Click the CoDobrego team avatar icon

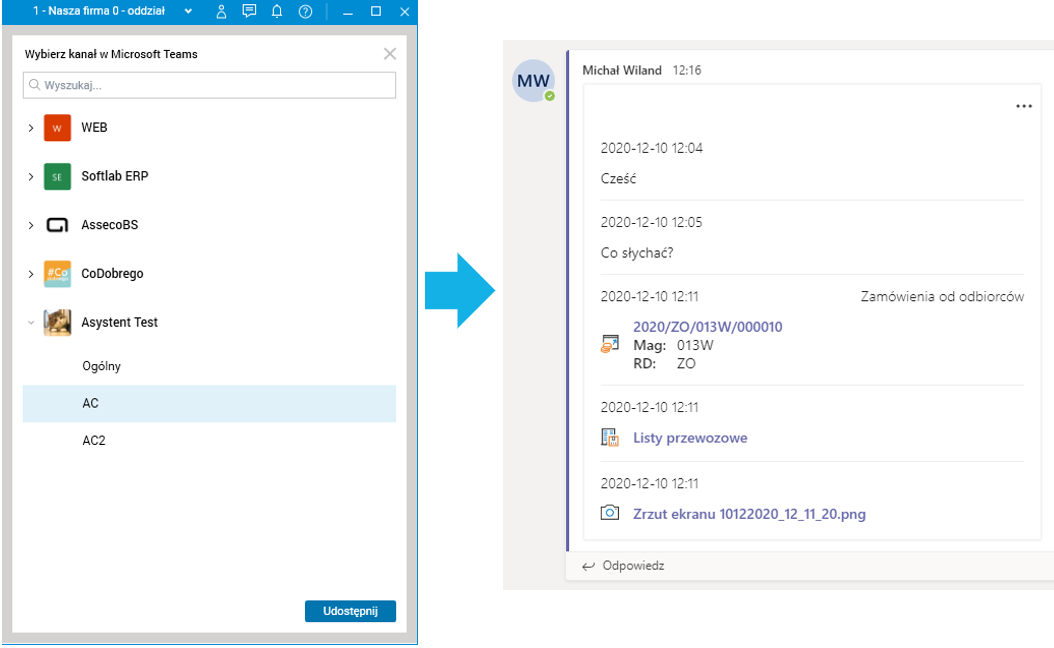[57, 274]
